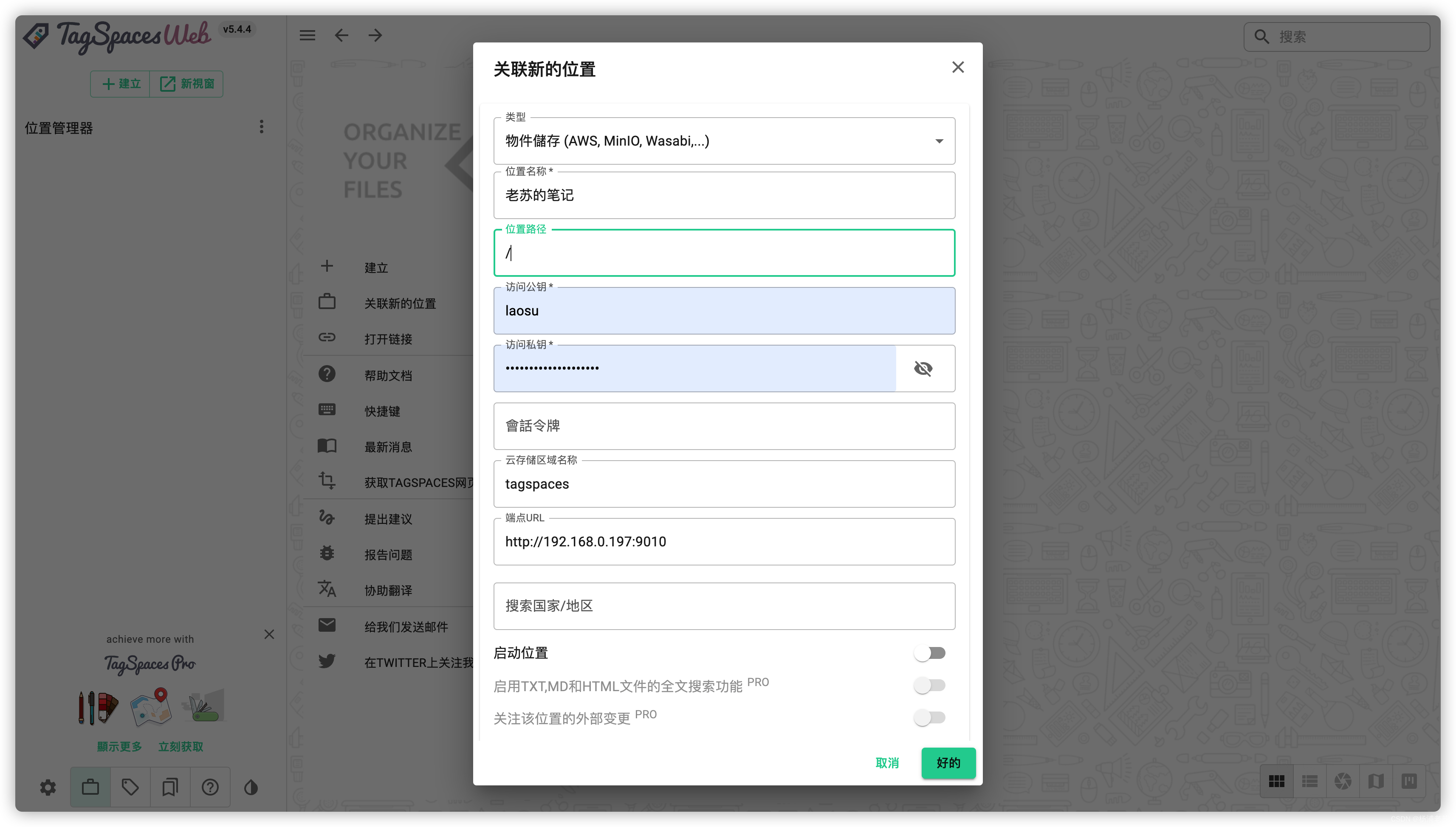The height and width of the screenshot is (827, 1456).
Task: Open the 搜索国家/地区 region combo box
Action: click(x=724, y=606)
